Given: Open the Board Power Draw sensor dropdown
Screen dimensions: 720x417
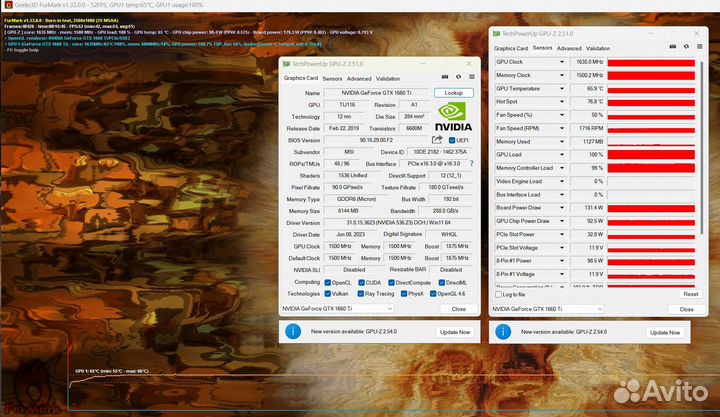Looking at the screenshot, I should (562, 208).
